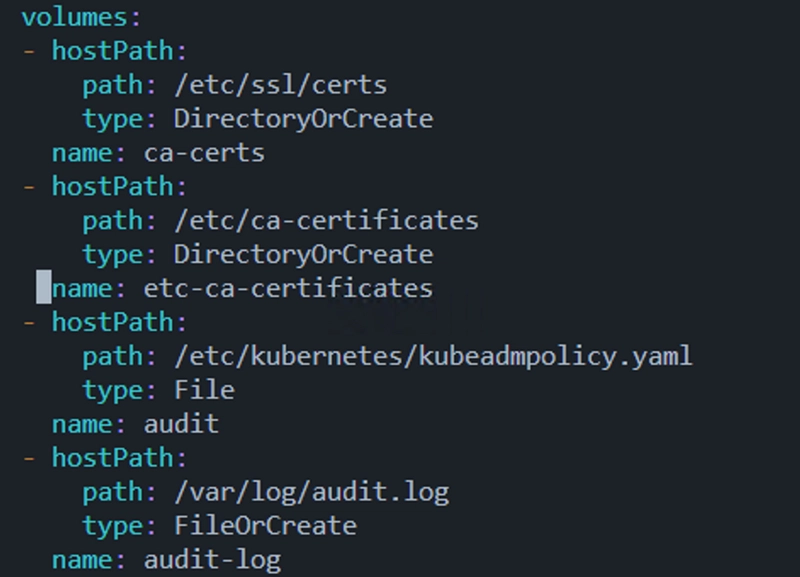Viewport: 800px width, 577px height.
Task: Click the "type" key before FileOrCreate
Action: [112, 526]
